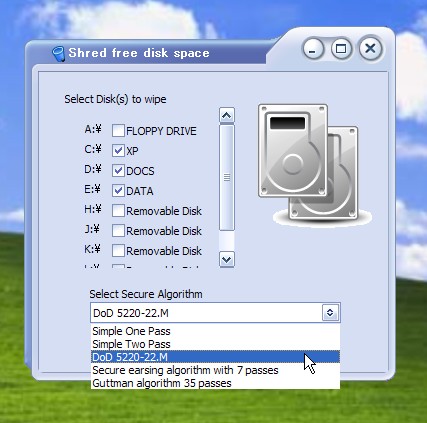This screenshot has width=427, height=423.
Task: Click the FLOPPY DRIVE label
Action: click(161, 131)
